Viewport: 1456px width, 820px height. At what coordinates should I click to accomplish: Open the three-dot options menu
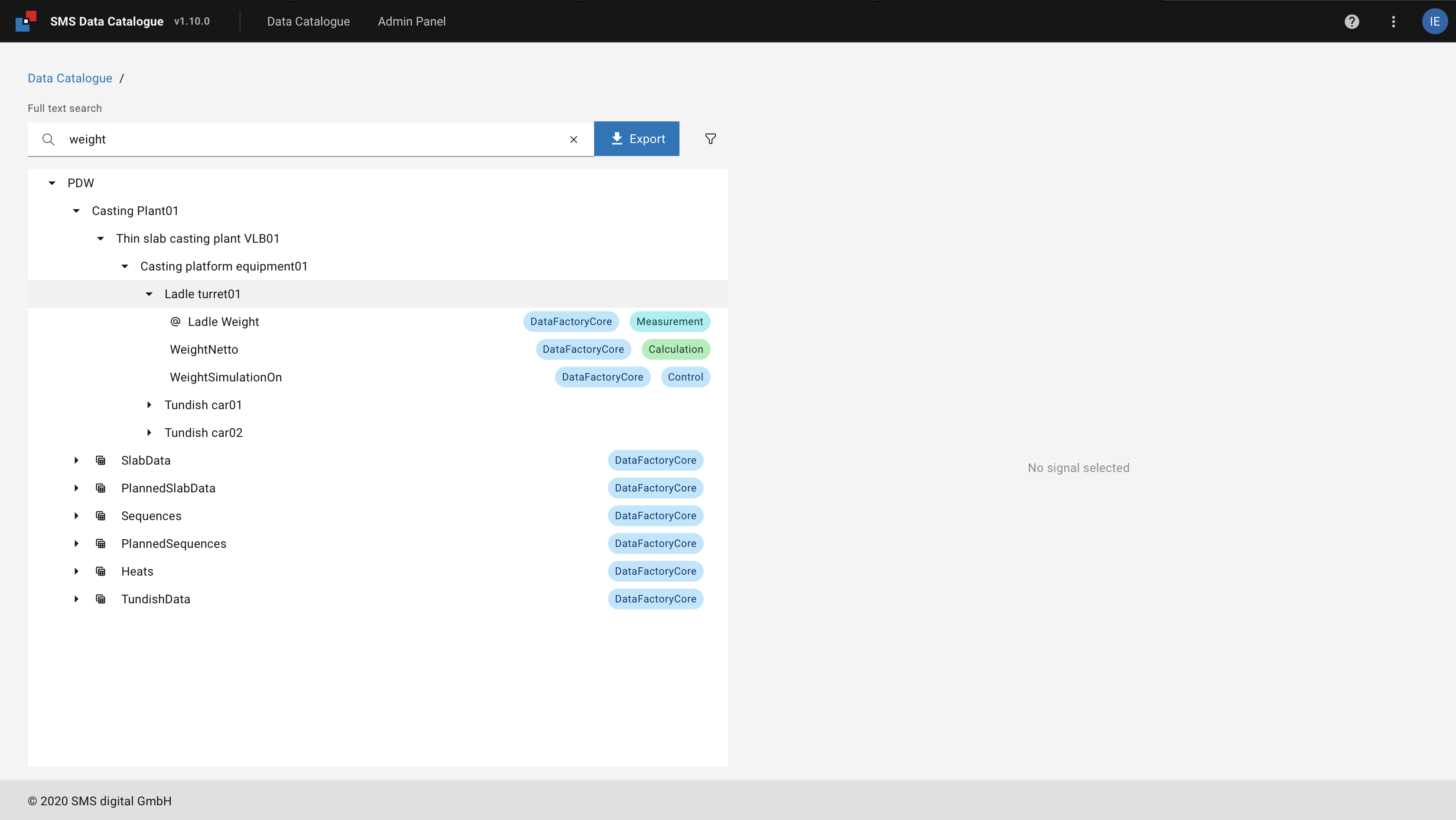(1393, 22)
